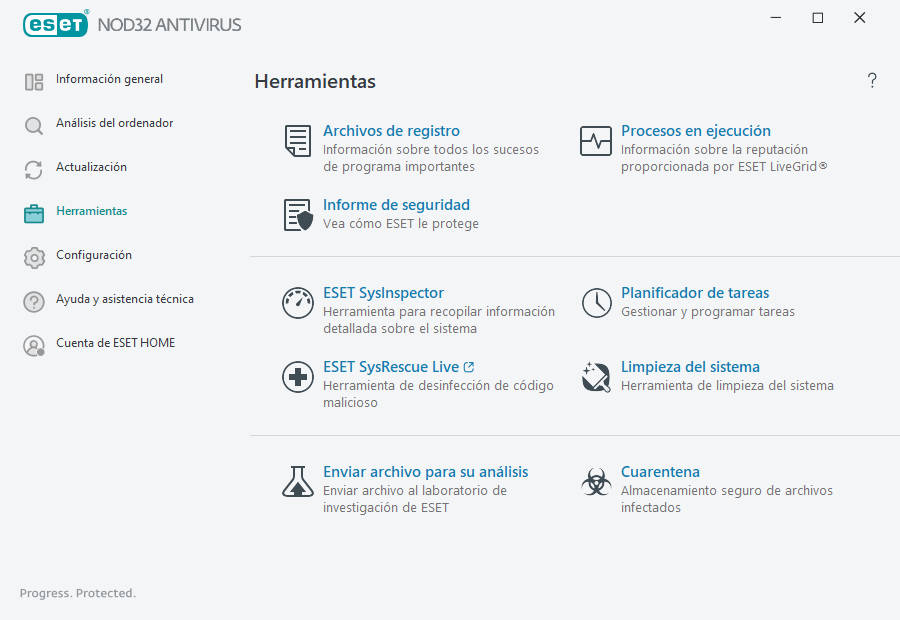Open the Archivos de registro tool icon
This screenshot has width=900, height=620.
click(297, 141)
